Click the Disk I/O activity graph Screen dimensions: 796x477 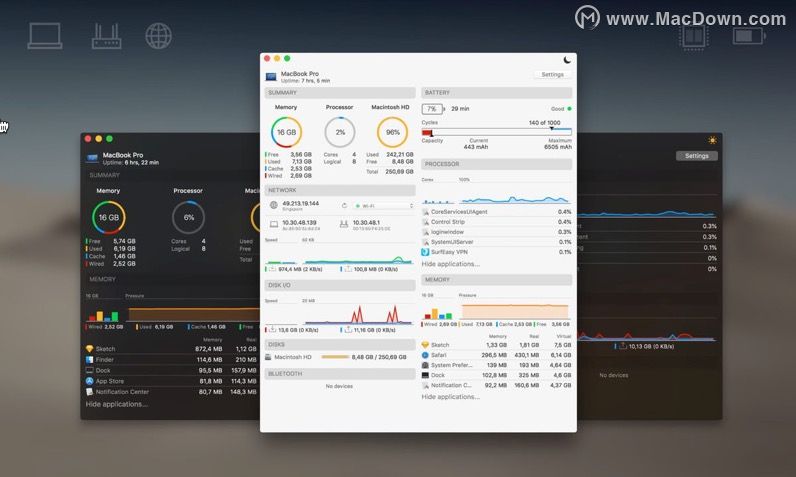pyautogui.click(x=358, y=315)
